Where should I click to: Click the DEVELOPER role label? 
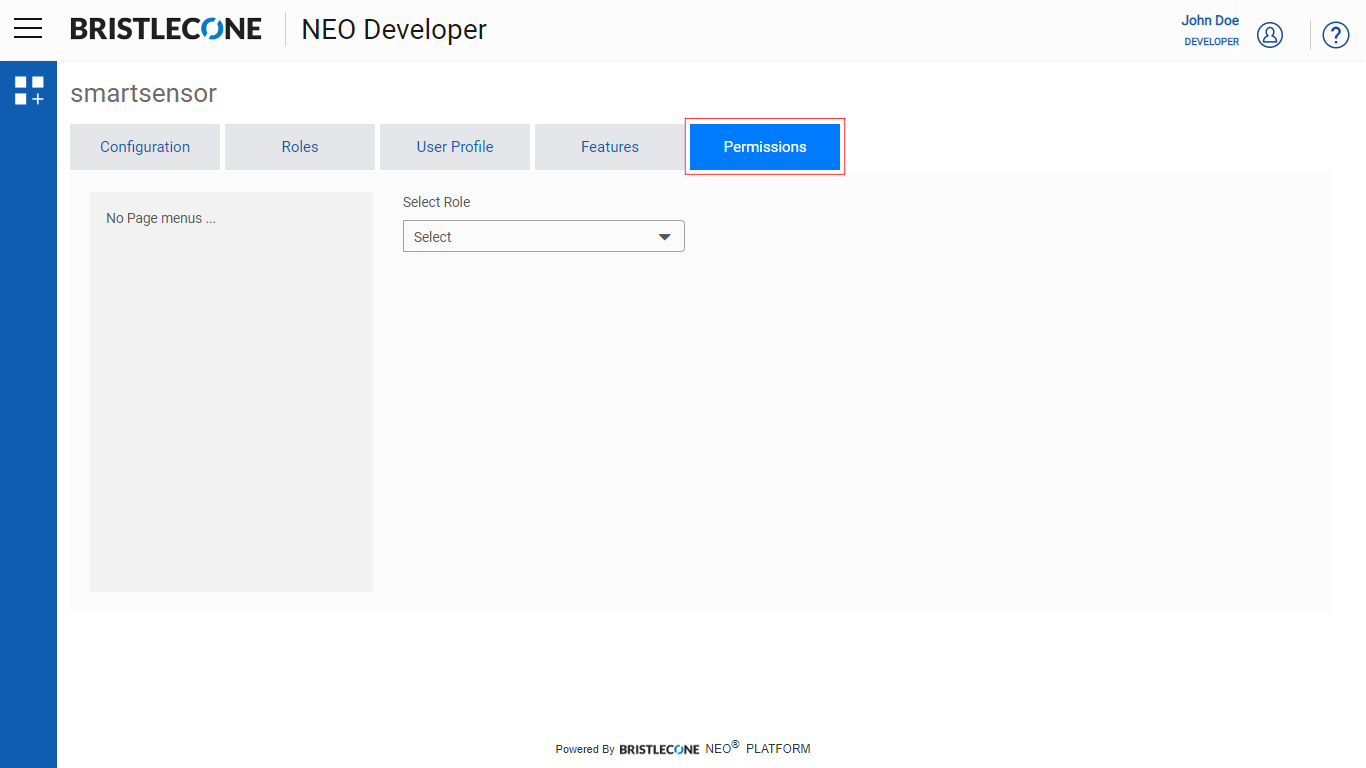click(x=1212, y=42)
